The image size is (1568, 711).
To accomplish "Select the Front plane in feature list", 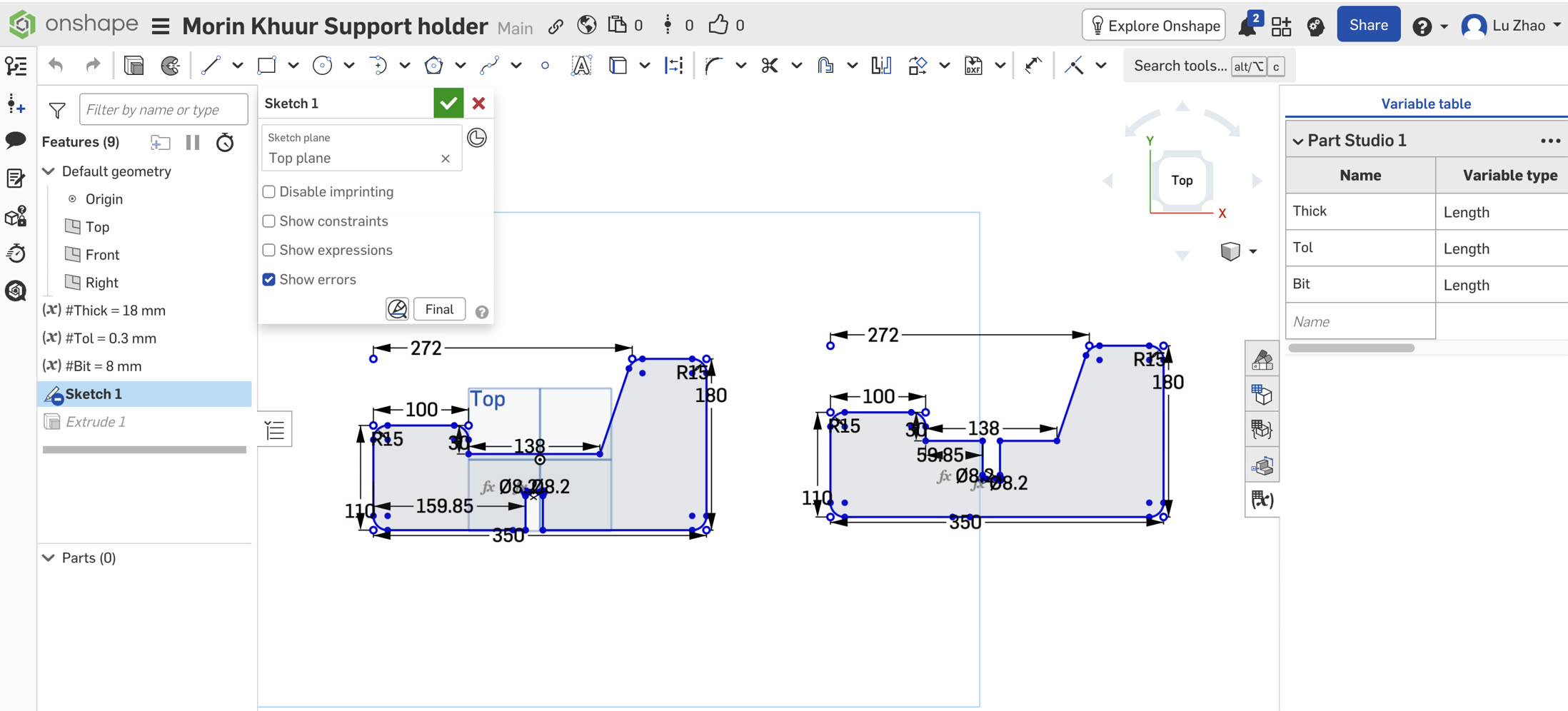I will click(102, 255).
